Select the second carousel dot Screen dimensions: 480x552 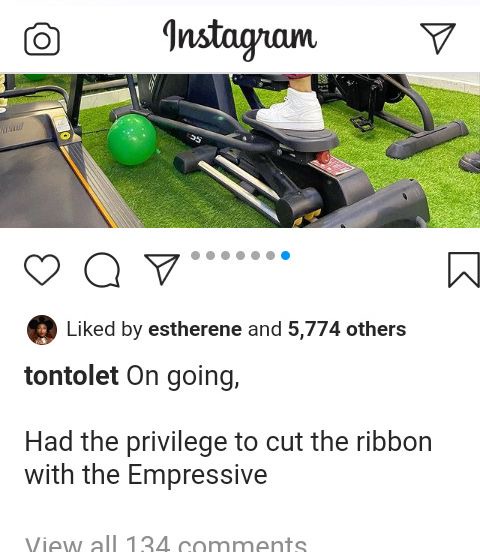point(210,255)
